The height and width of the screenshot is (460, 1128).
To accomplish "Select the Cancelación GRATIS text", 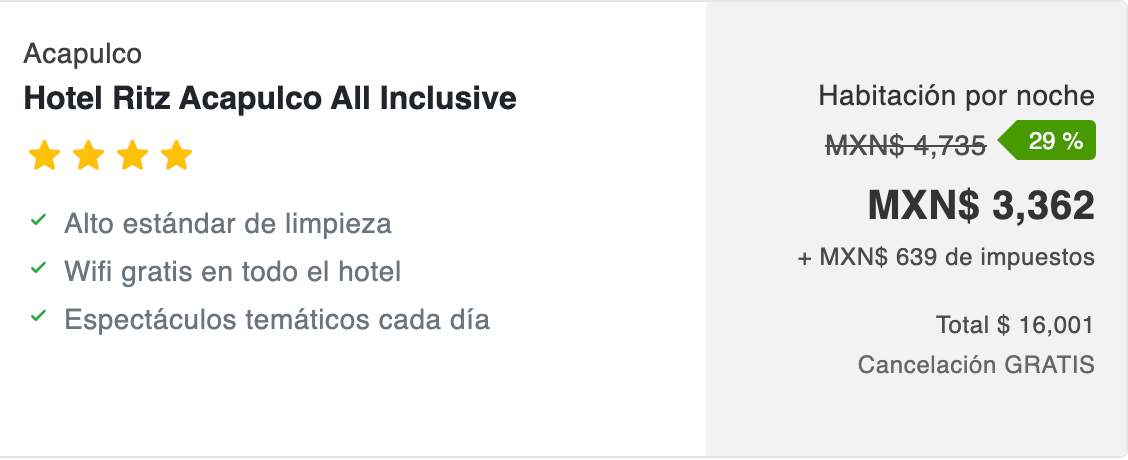I will pyautogui.click(x=975, y=365).
